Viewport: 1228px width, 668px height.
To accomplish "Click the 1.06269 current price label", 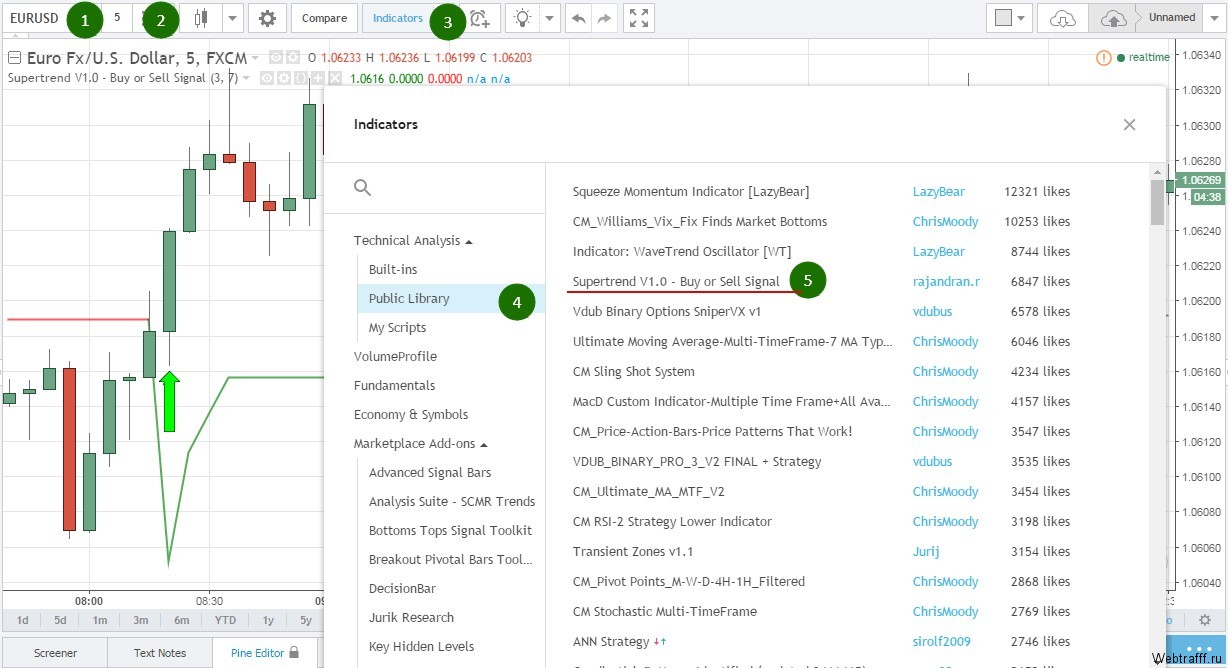I will coord(1200,180).
